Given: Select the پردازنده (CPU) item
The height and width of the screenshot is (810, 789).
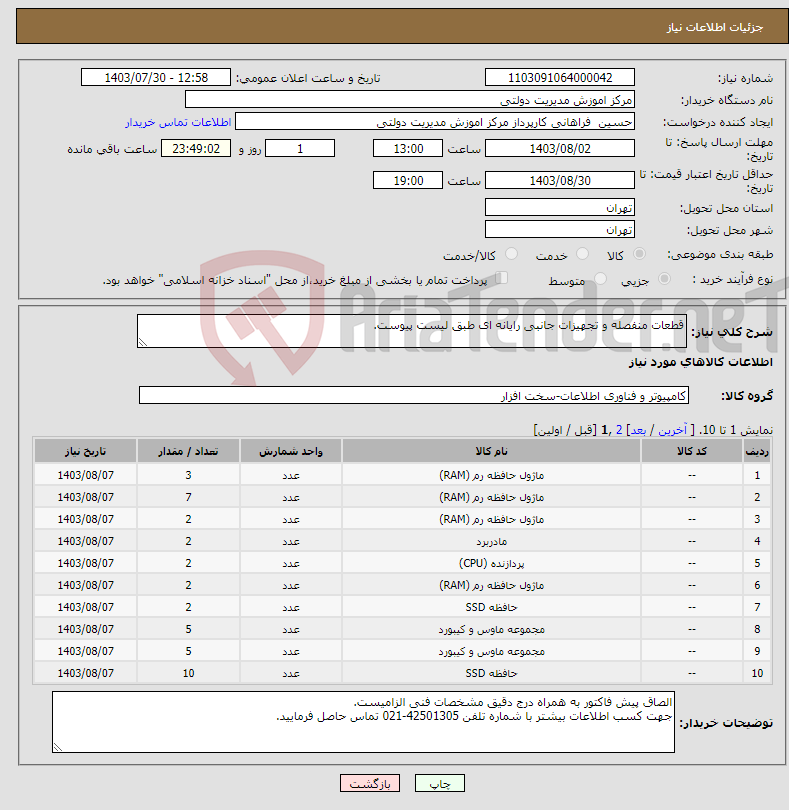Looking at the screenshot, I should pyautogui.click(x=491, y=564).
